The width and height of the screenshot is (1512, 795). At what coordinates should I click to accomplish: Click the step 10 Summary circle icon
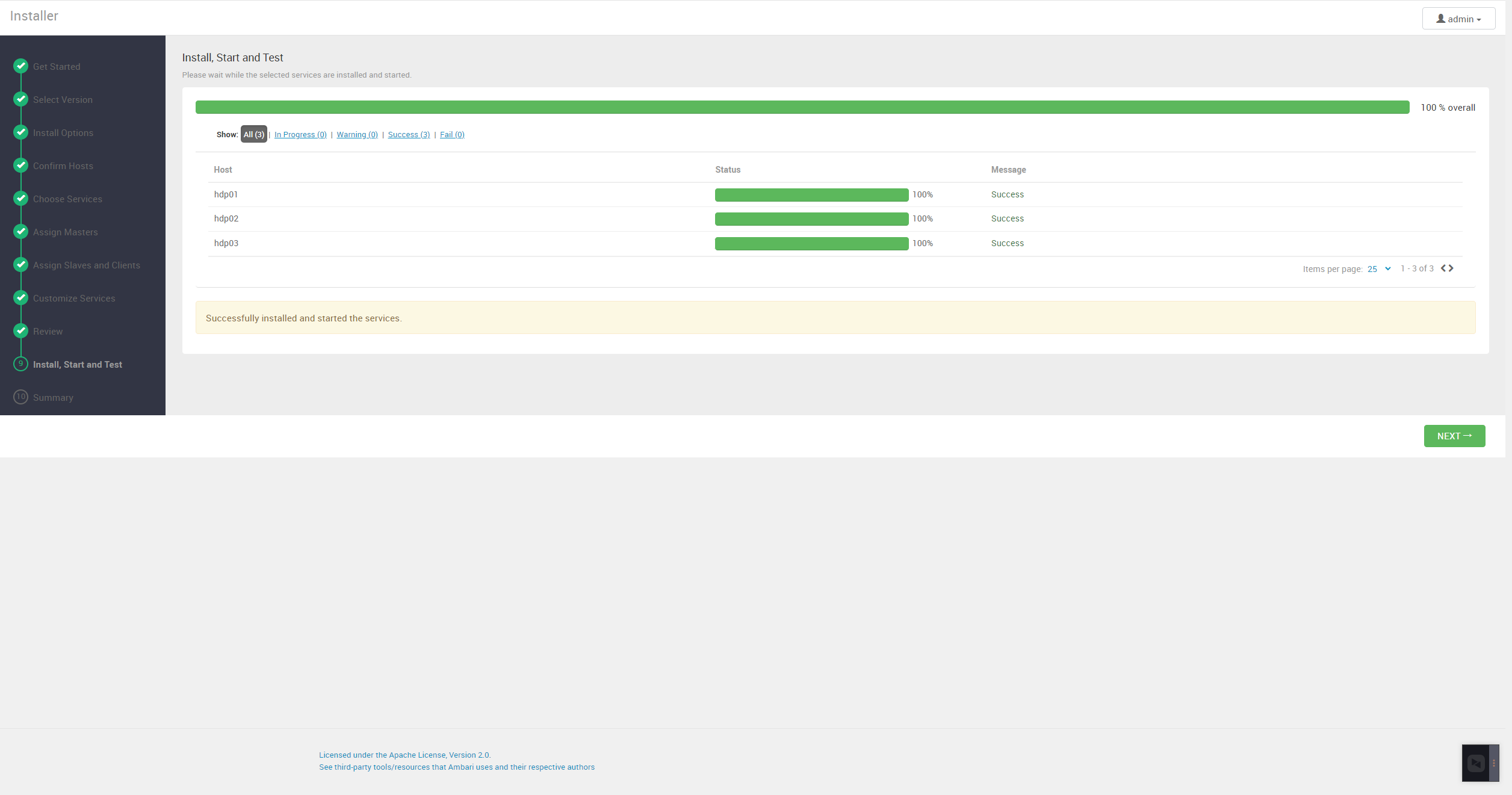point(21,397)
